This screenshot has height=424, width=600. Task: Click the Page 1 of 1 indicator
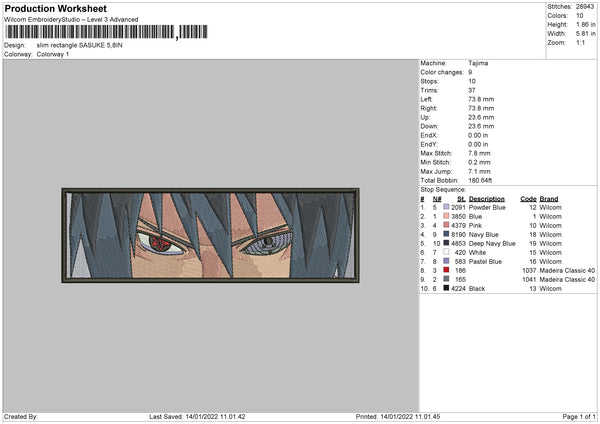coord(579,416)
